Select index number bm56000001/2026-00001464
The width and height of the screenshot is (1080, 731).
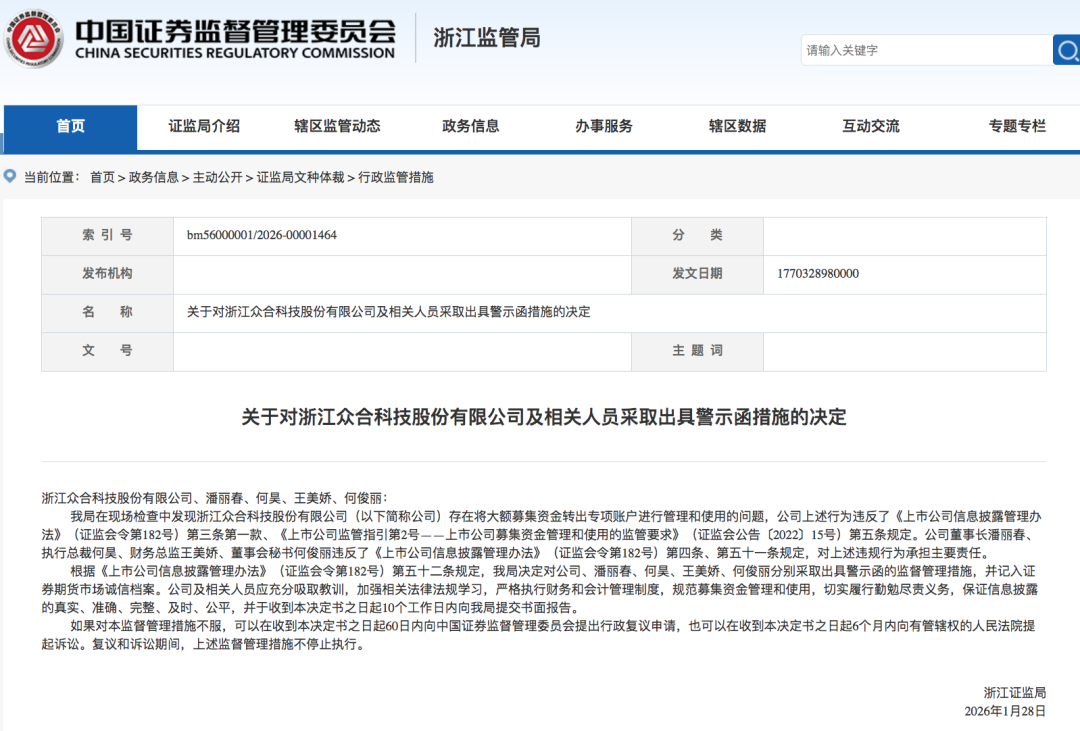click(262, 235)
